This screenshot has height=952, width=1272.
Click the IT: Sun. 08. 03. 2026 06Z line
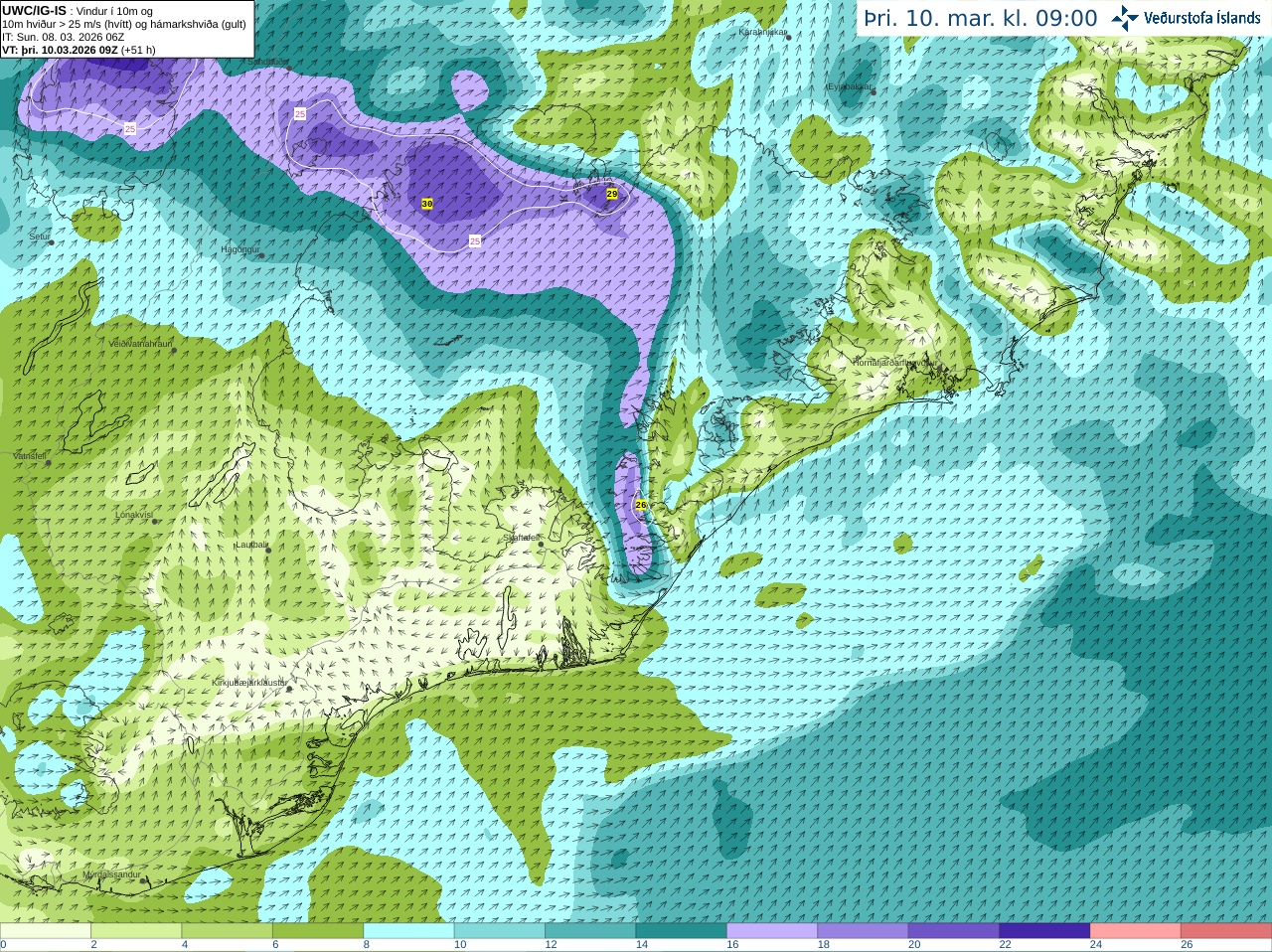[x=63, y=37]
